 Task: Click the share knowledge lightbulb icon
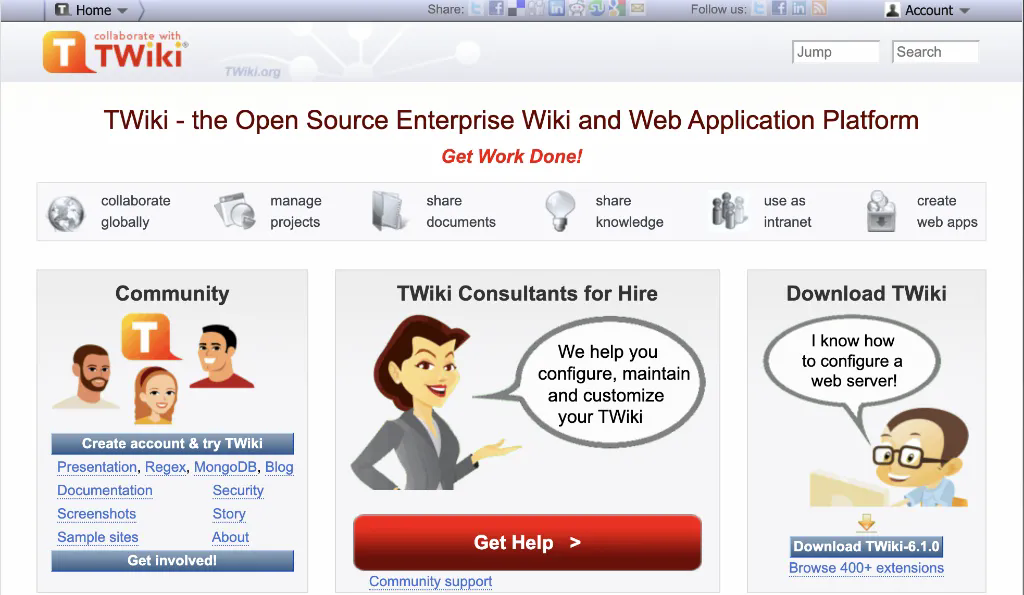click(558, 210)
